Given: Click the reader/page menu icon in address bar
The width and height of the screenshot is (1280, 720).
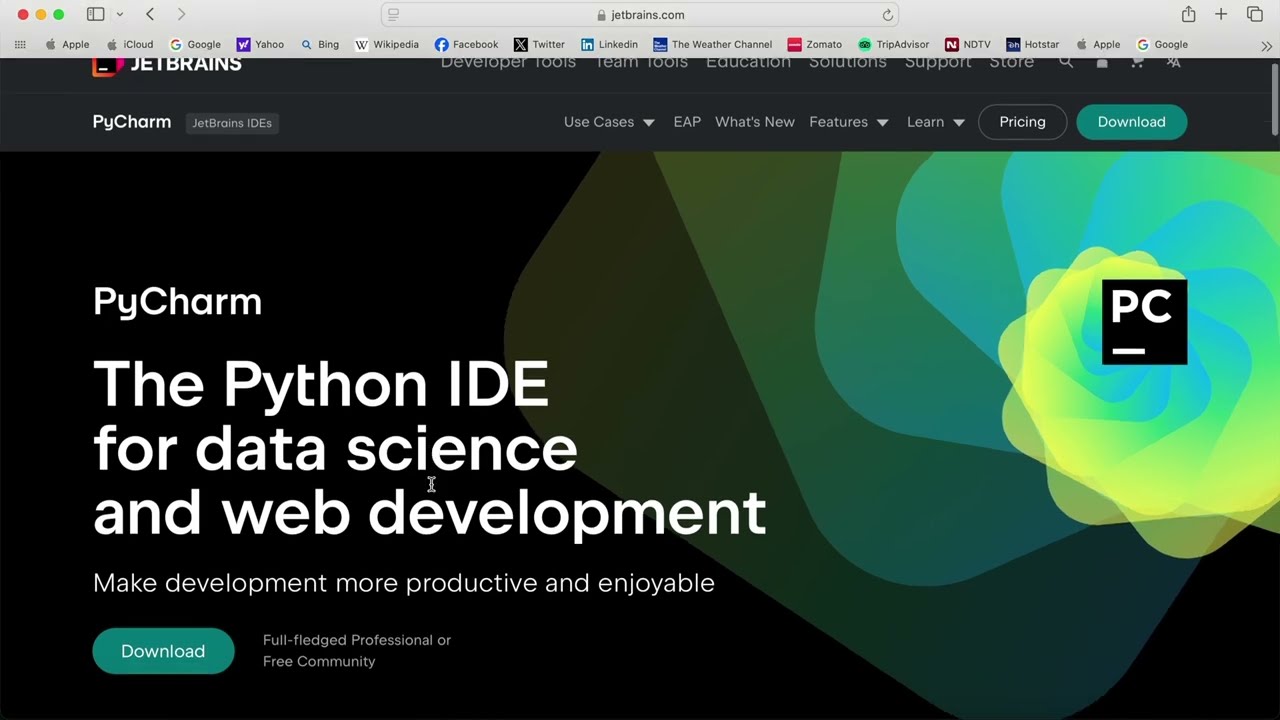Looking at the screenshot, I should pyautogui.click(x=393, y=14).
